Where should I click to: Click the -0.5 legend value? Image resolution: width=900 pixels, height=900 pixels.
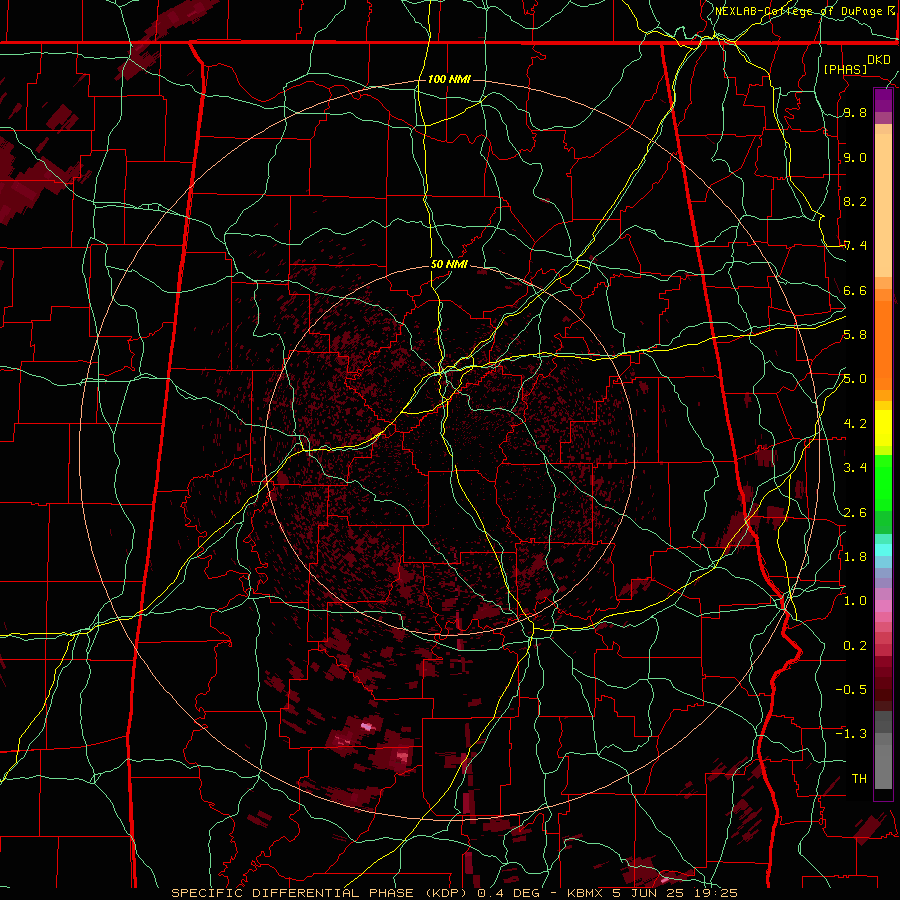pyautogui.click(x=851, y=690)
